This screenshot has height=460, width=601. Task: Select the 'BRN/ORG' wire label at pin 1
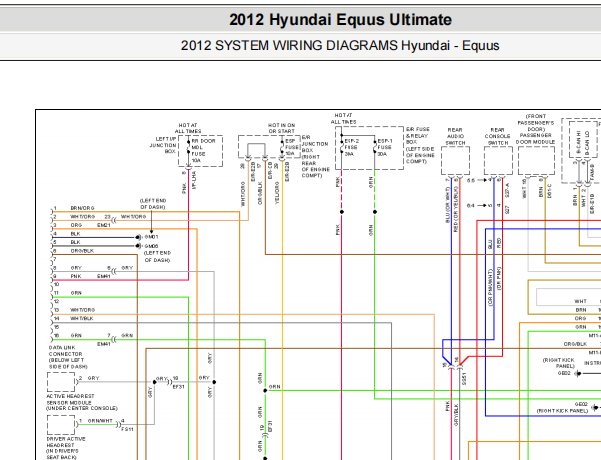coord(82,208)
